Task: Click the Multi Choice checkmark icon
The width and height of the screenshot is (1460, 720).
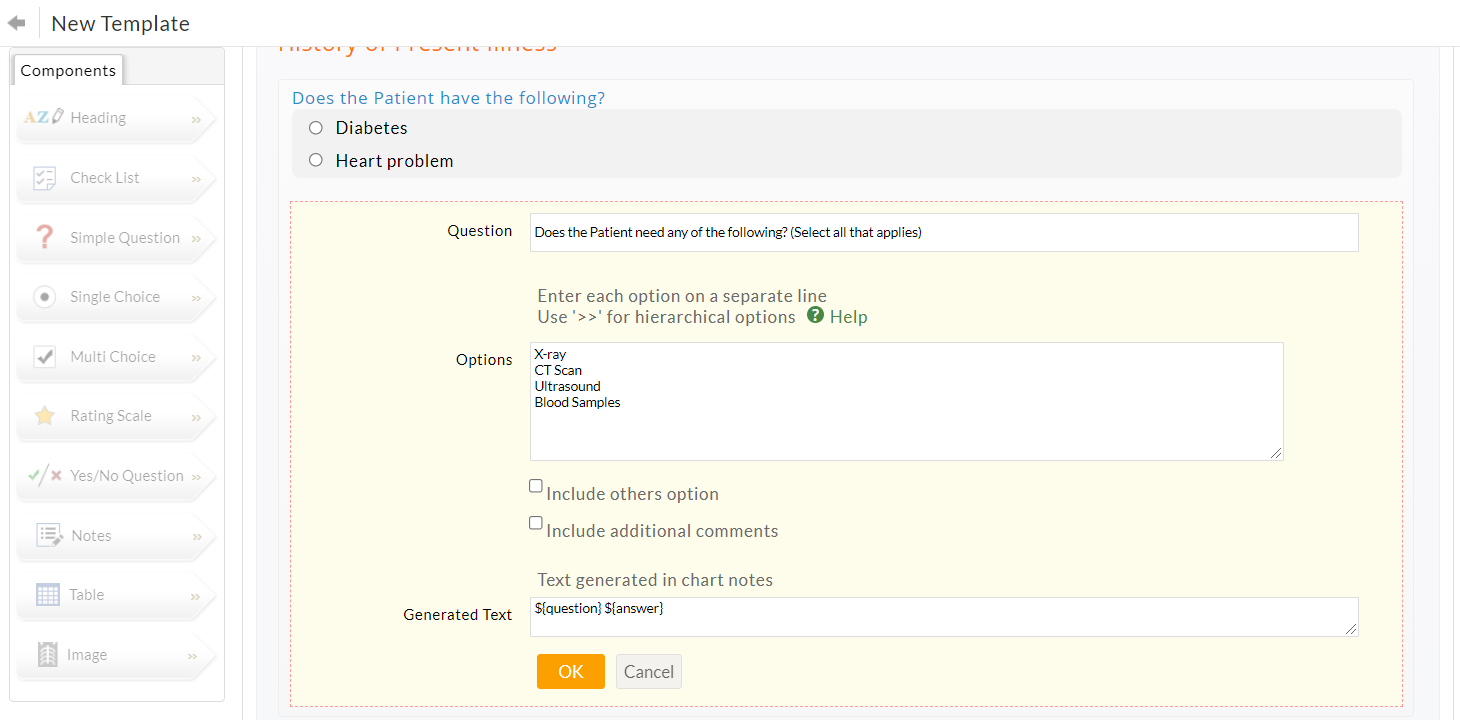Action: coord(45,357)
